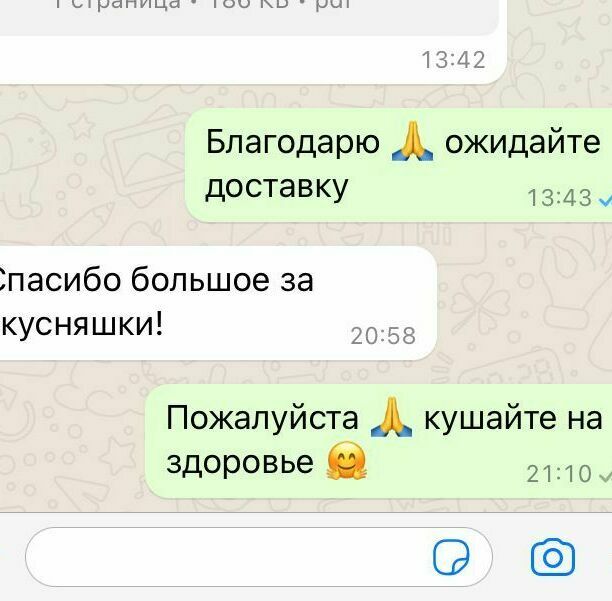Click the 20:58 timestamp
The height and width of the screenshot is (601, 612).
point(383,336)
